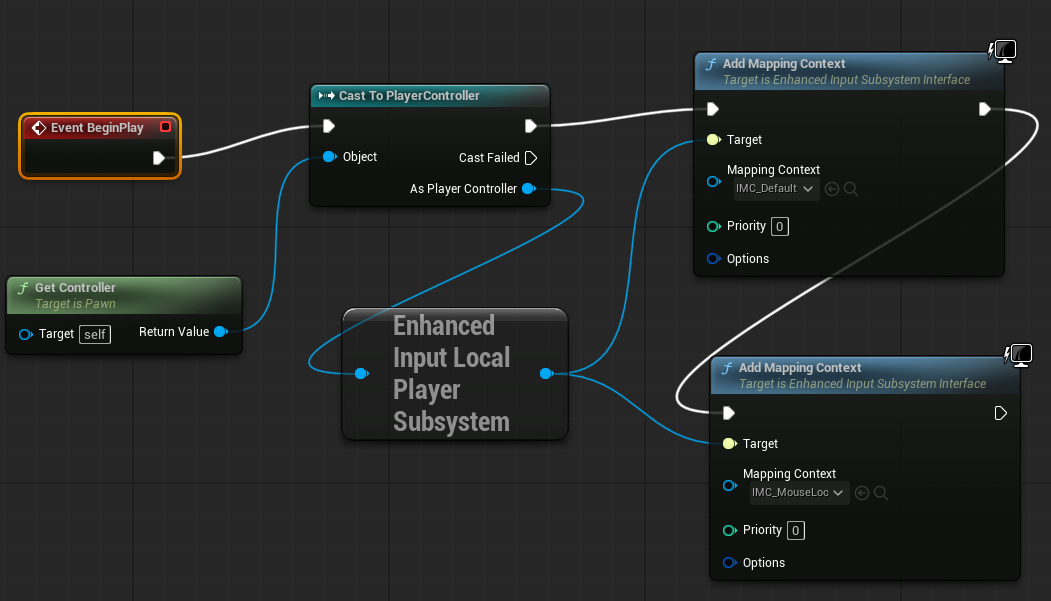Click the exec output pin of IMC_MouseLoc node
The height and width of the screenshot is (601, 1051).
(1001, 413)
